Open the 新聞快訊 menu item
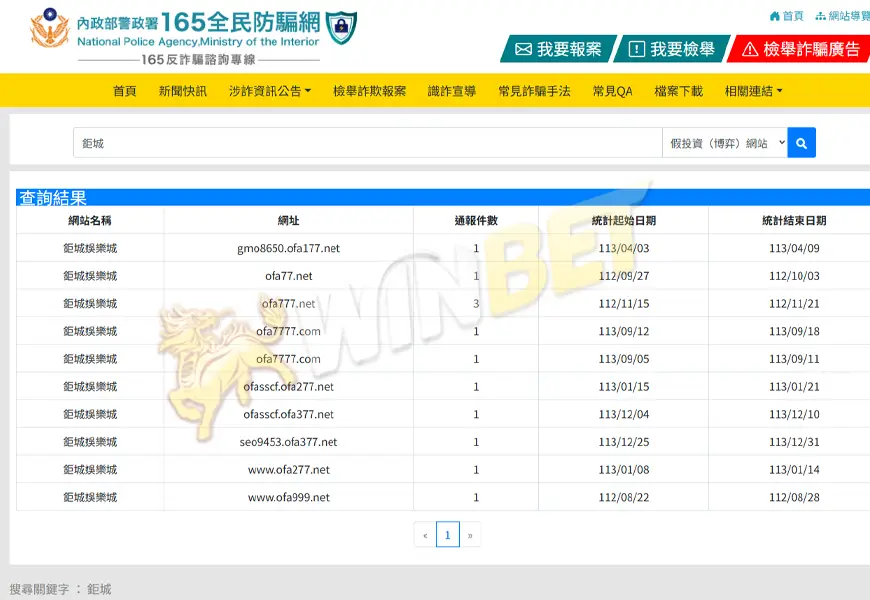870x600 pixels. (x=182, y=91)
